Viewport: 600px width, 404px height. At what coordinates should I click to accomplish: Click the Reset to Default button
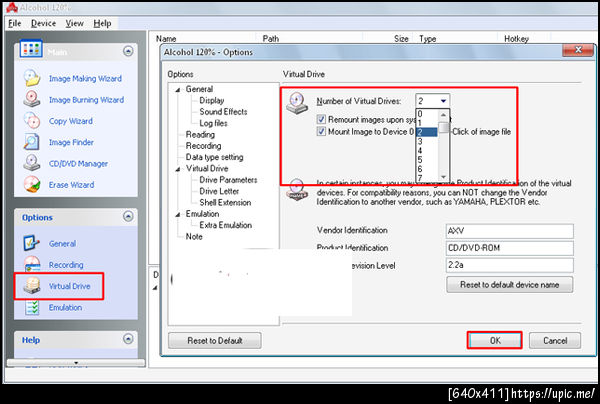pyautogui.click(x=215, y=340)
